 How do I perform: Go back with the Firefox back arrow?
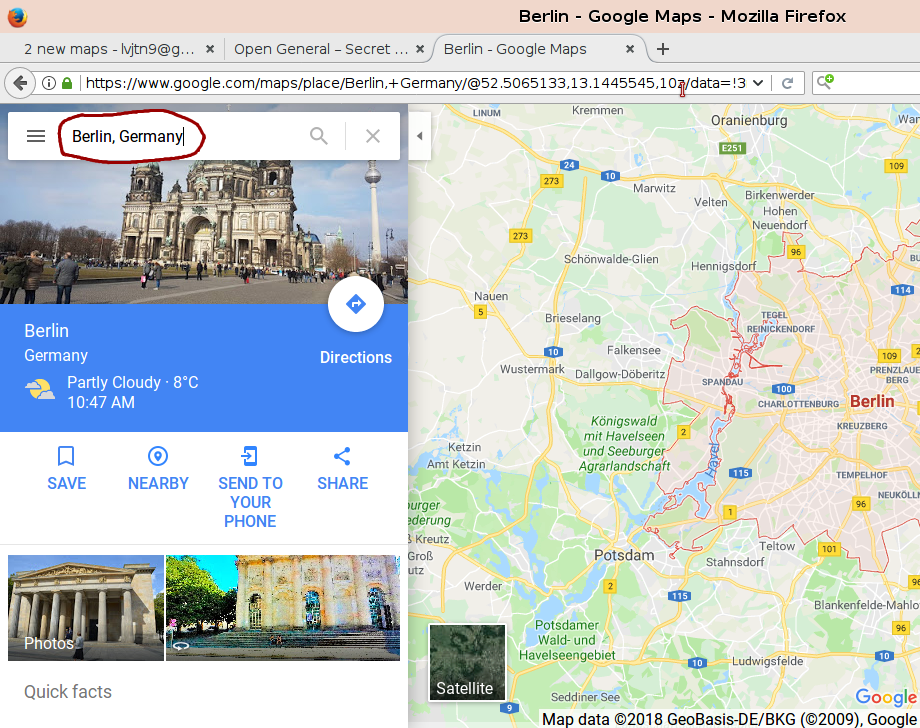coord(20,83)
